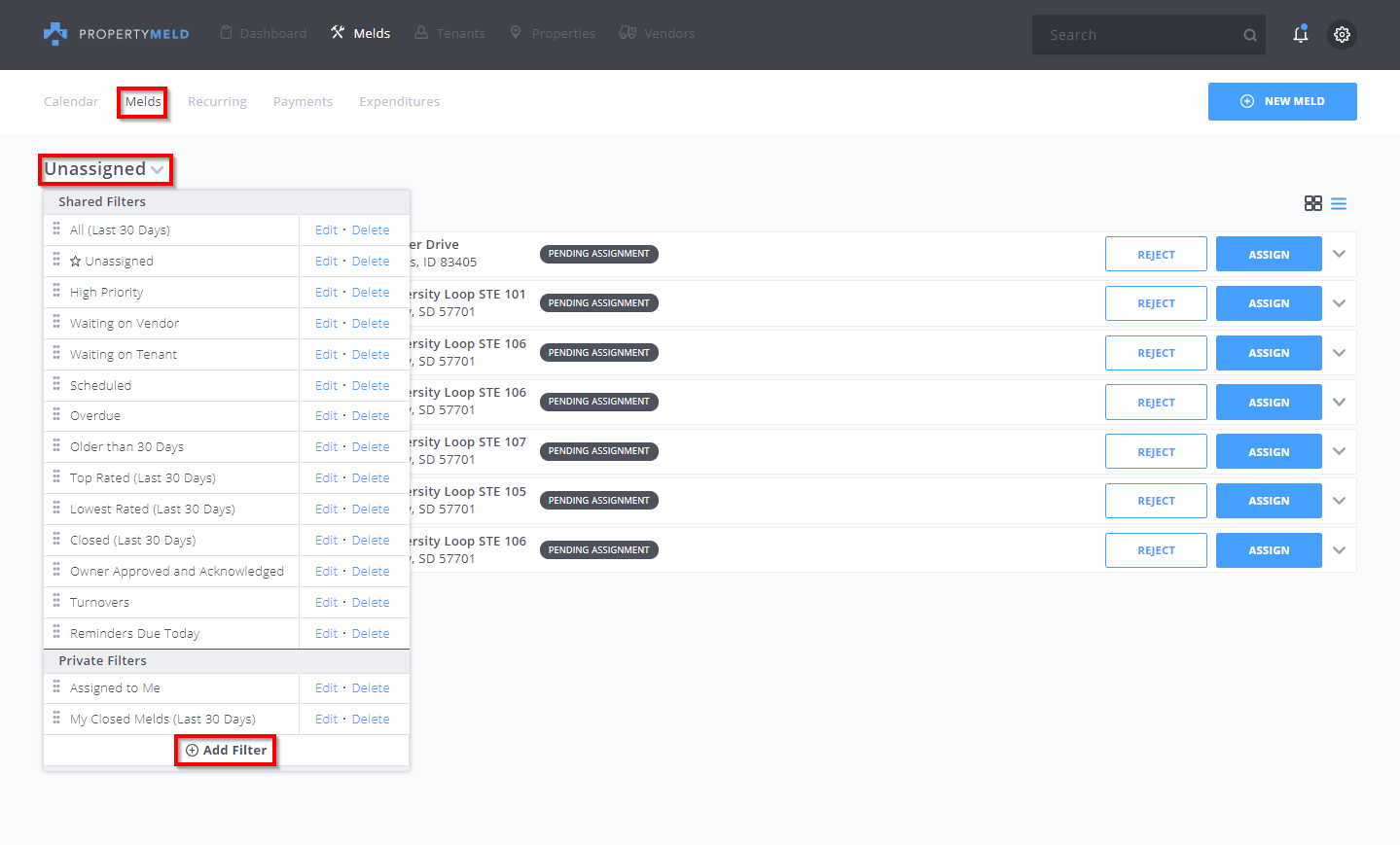The image size is (1400, 845).
Task: Reject the first pending meld
Action: pos(1155,255)
